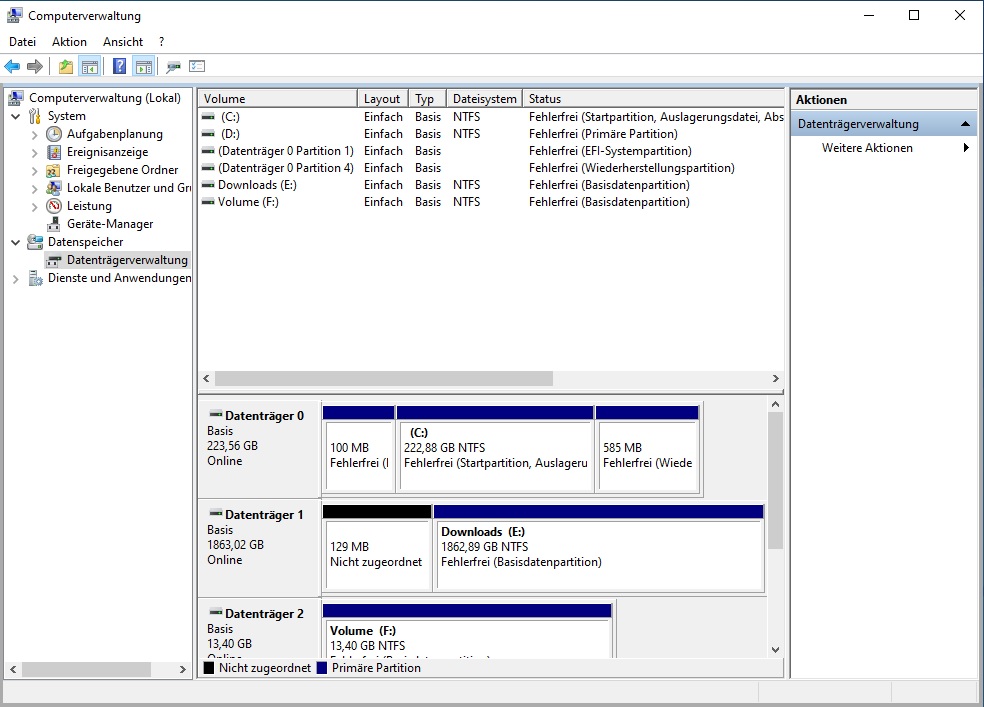Screen dimensions: 984x707
Task: Select the Datenträger 1 disk label
Action: point(259,548)
